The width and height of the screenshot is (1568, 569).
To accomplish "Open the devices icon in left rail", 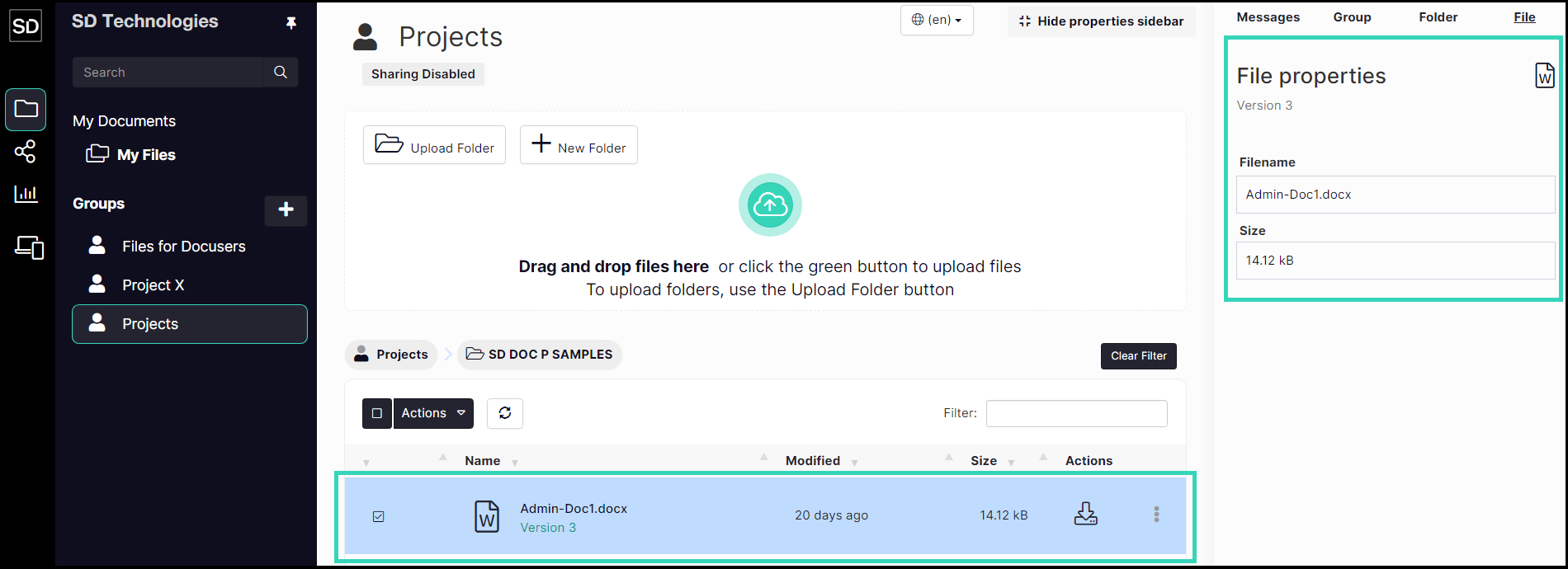I will [x=29, y=247].
